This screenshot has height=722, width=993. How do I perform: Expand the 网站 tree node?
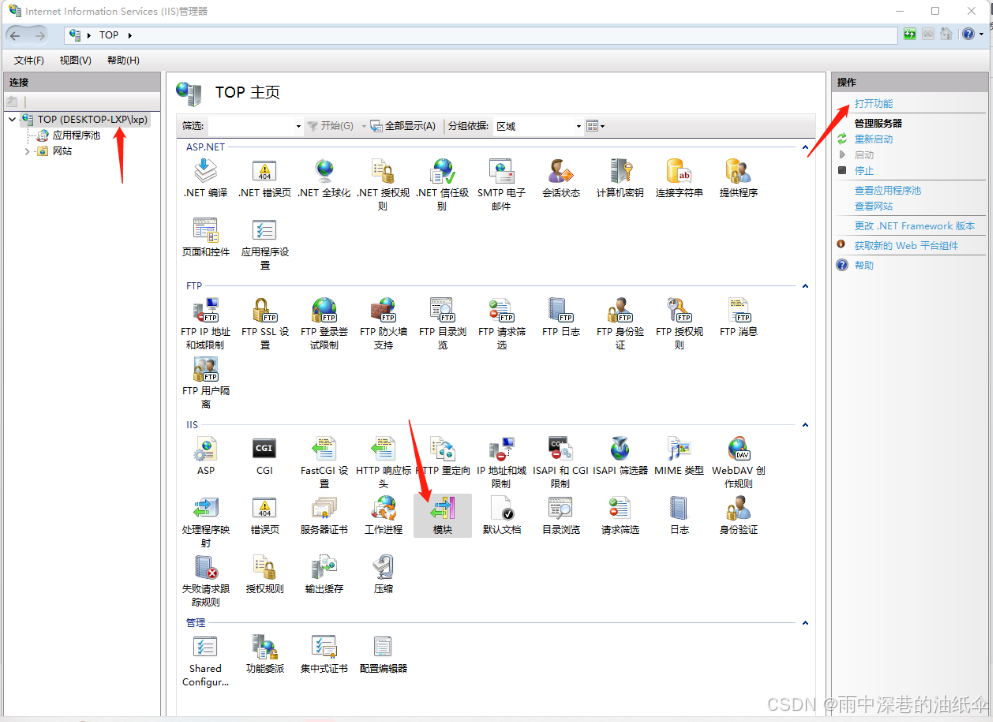(x=27, y=151)
